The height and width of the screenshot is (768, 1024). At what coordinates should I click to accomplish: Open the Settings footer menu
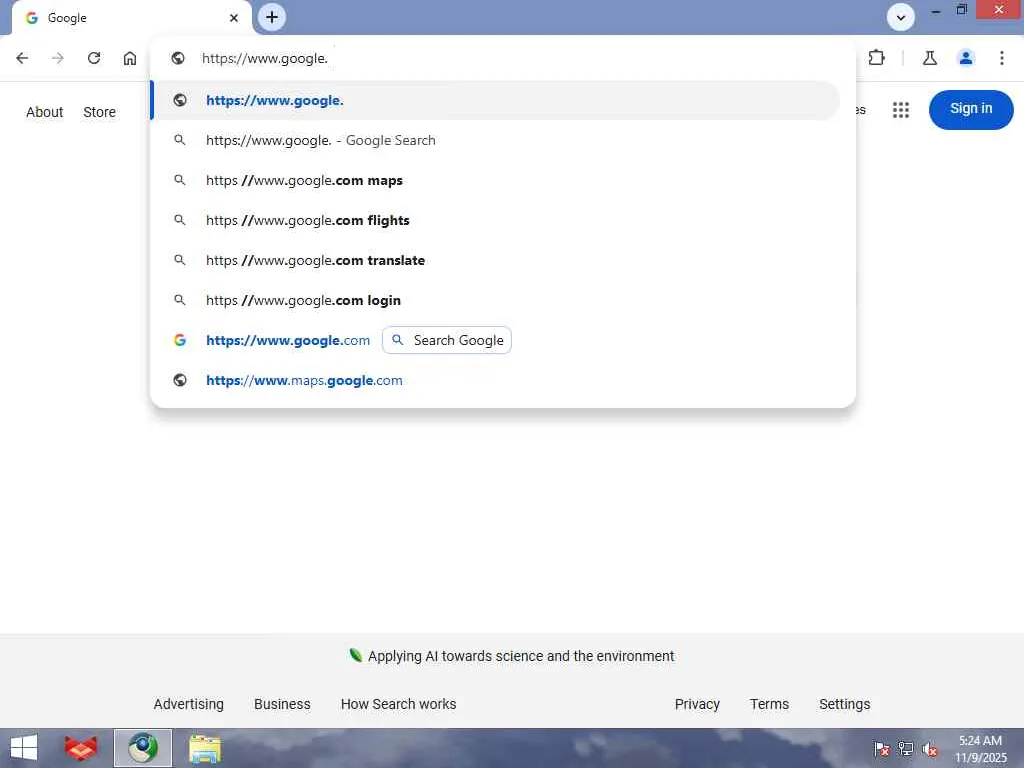(x=844, y=704)
